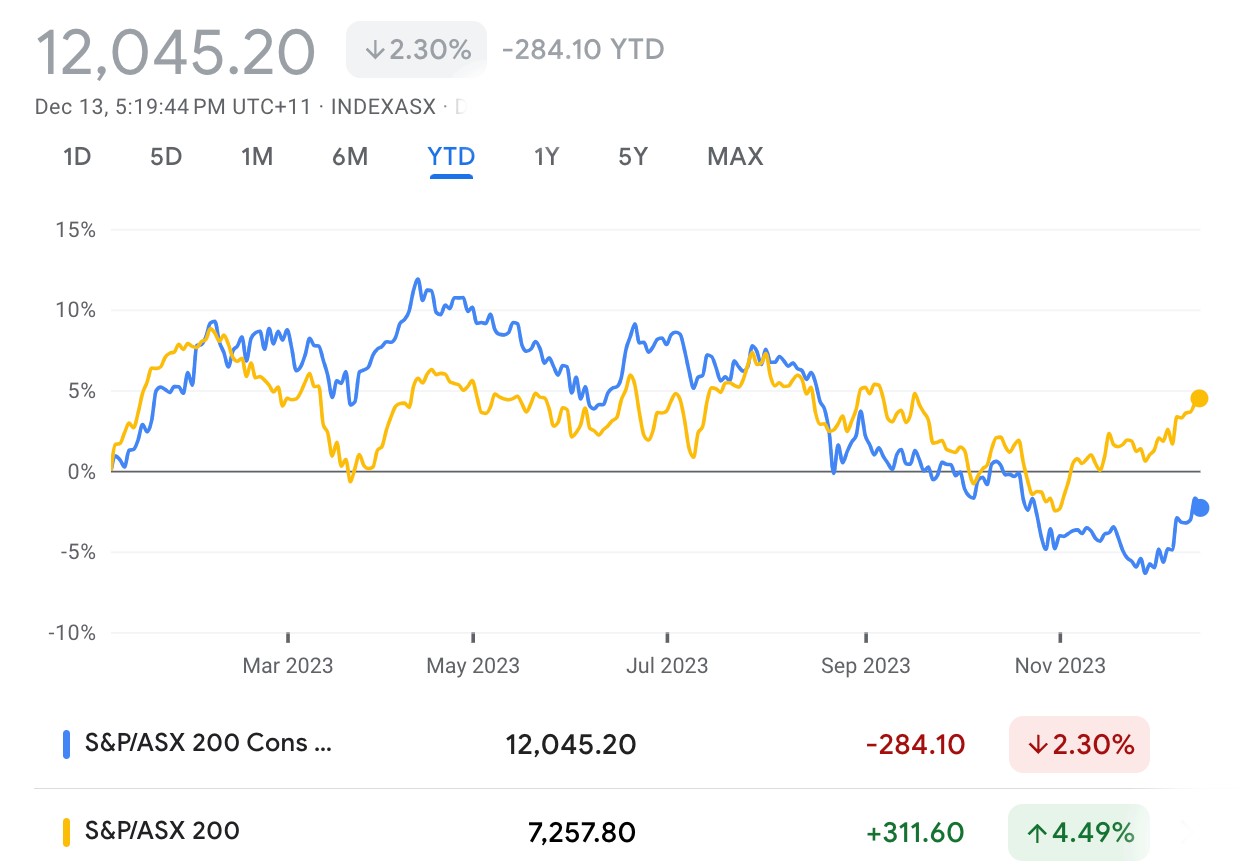Show the MAX time range
This screenshot has height=864, width=1256.
[x=735, y=157]
